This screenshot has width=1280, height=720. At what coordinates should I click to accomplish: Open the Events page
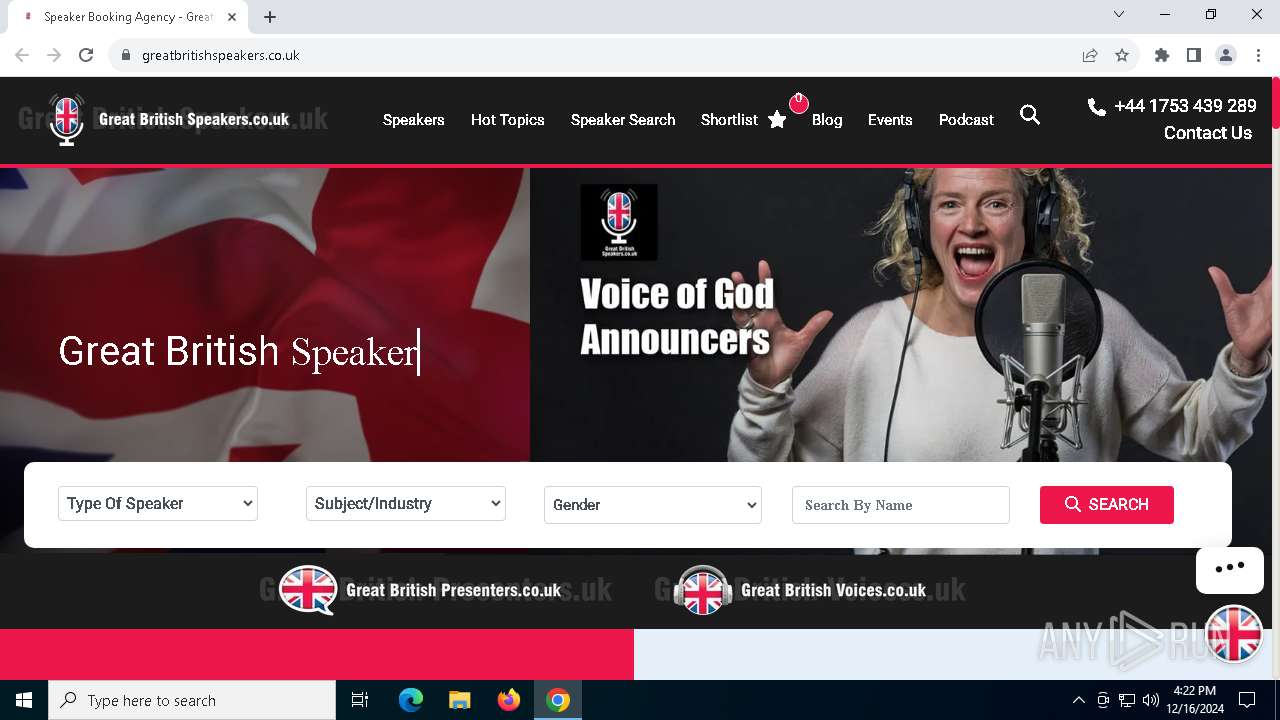click(890, 120)
